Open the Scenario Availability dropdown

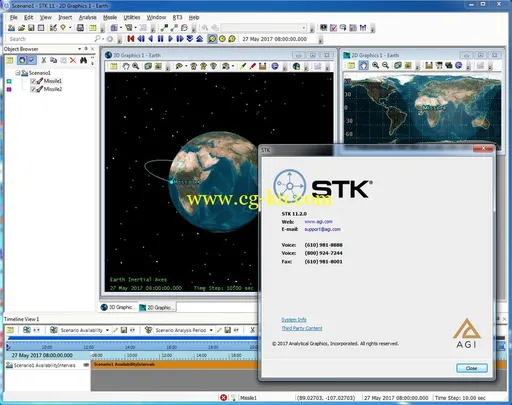[x=107, y=330]
